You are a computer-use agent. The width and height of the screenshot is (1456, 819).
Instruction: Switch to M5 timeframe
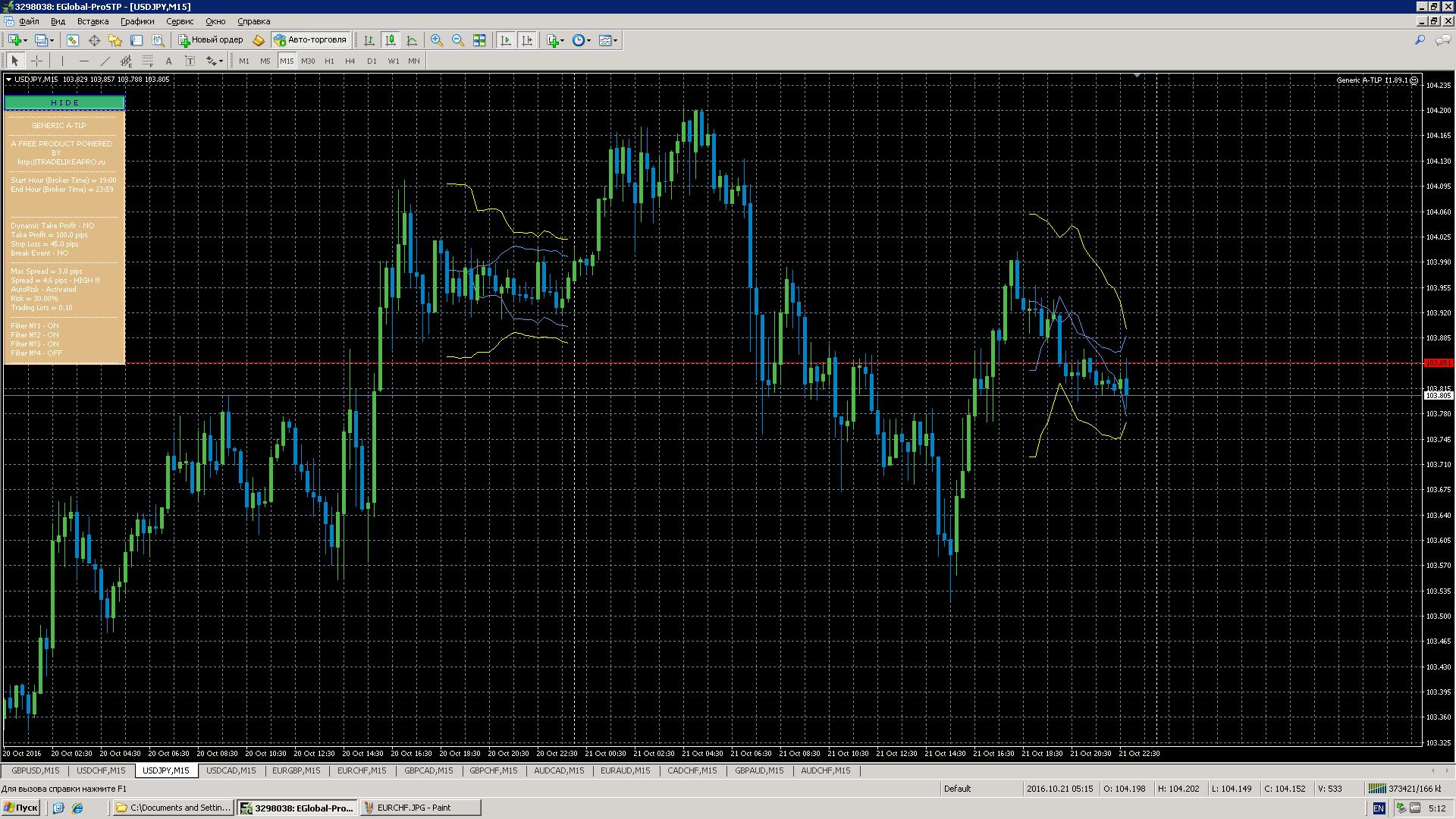265,61
